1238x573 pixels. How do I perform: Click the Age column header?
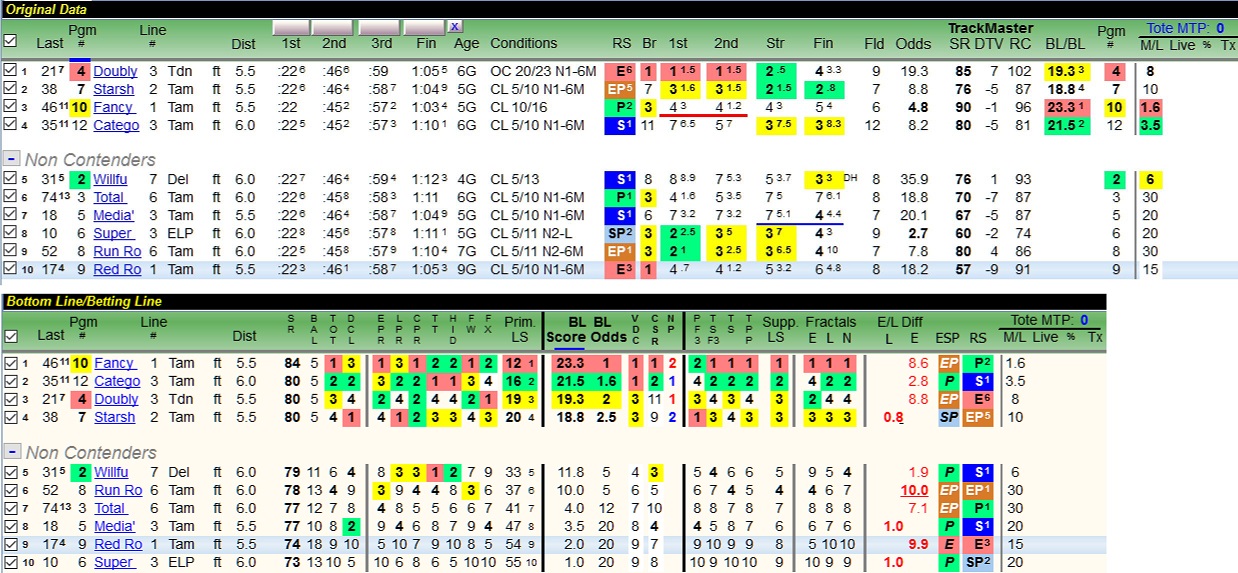point(466,43)
